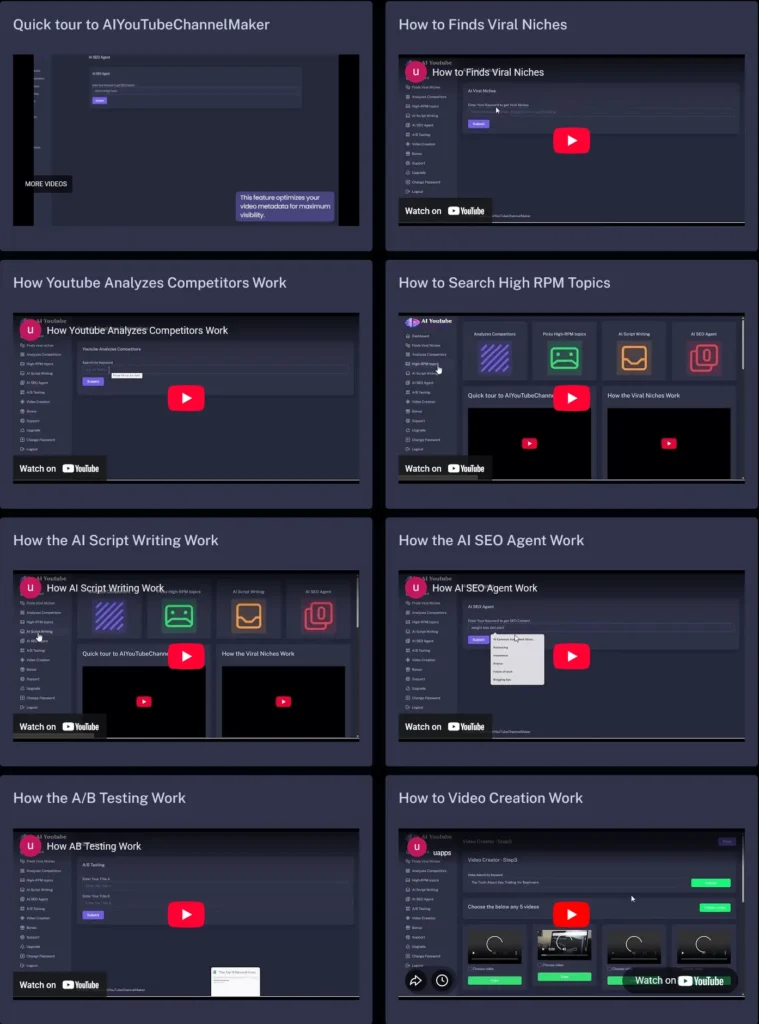Screen dimensions: 759x1024
Task: Watch the Video Creation video on YouTube
Action: pyautogui.click(x=679, y=980)
